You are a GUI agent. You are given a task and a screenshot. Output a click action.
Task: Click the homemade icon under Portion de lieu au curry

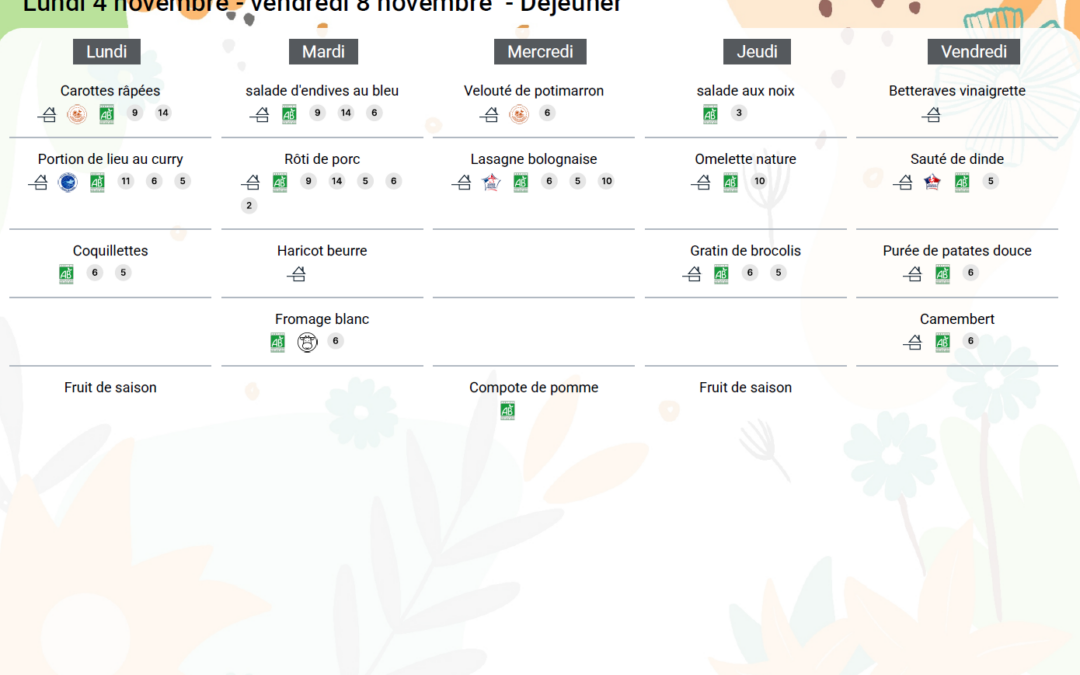[38, 182]
